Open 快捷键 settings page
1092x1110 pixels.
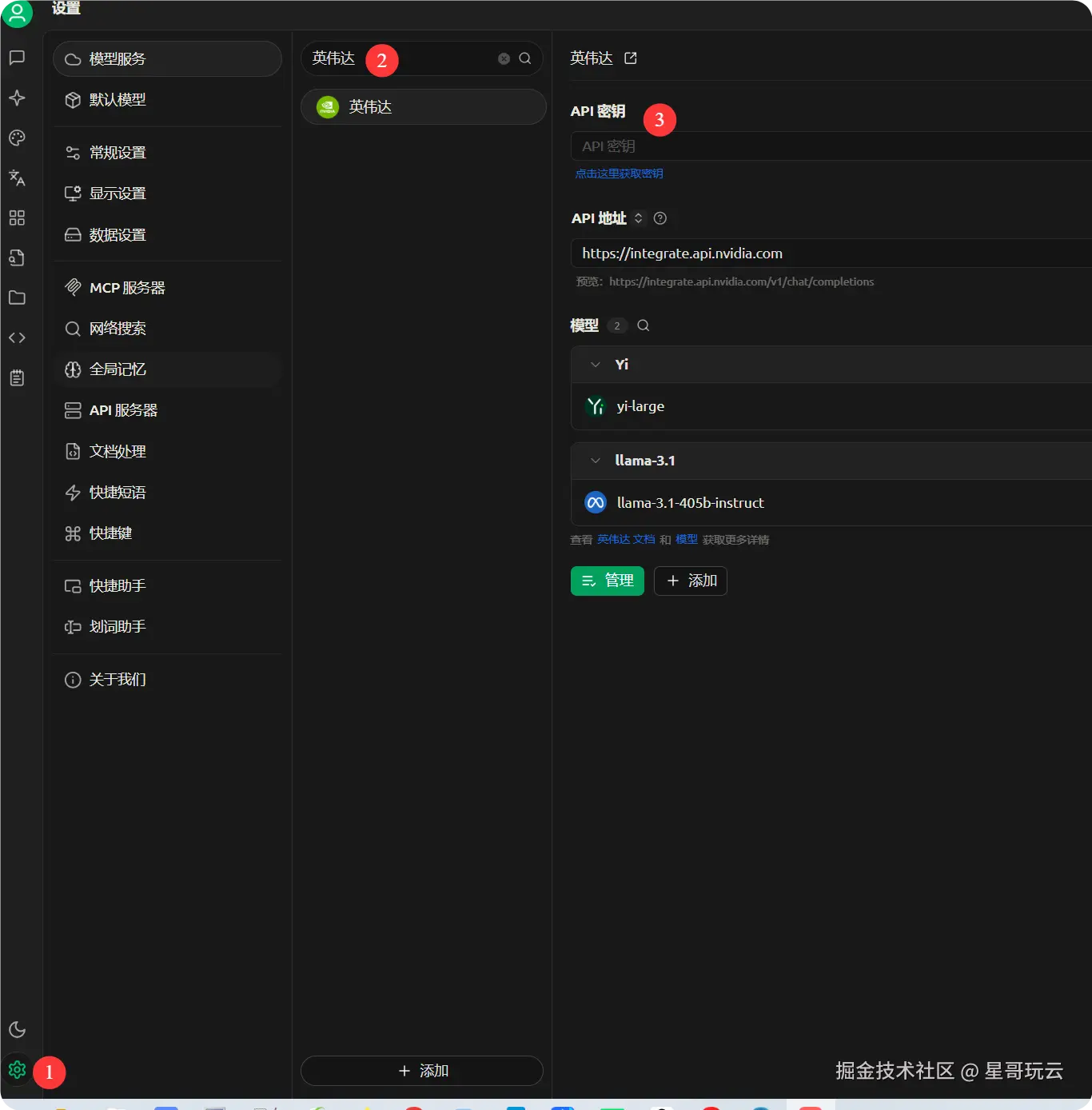pyautogui.click(x=167, y=533)
